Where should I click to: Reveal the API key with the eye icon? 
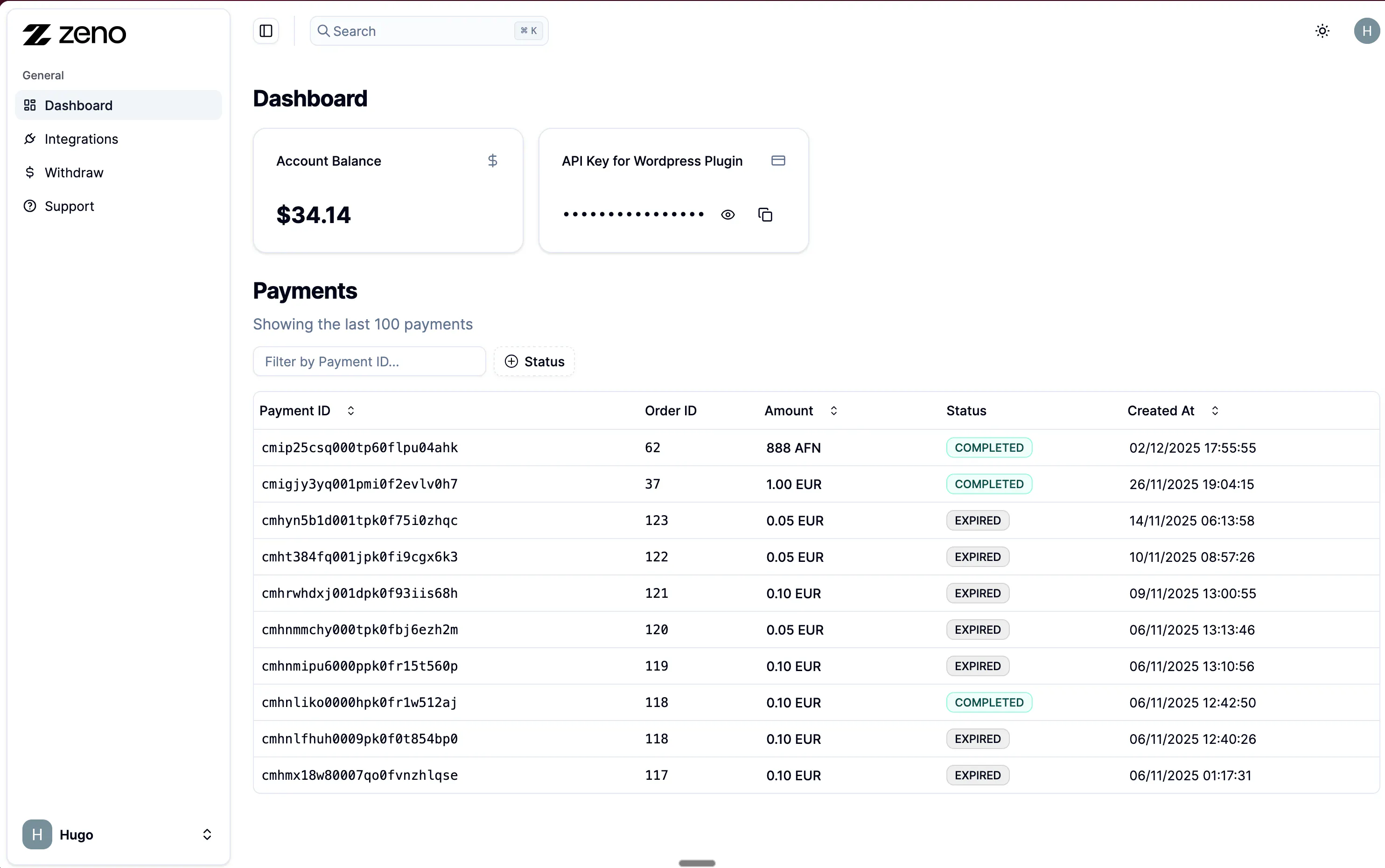tap(727, 215)
